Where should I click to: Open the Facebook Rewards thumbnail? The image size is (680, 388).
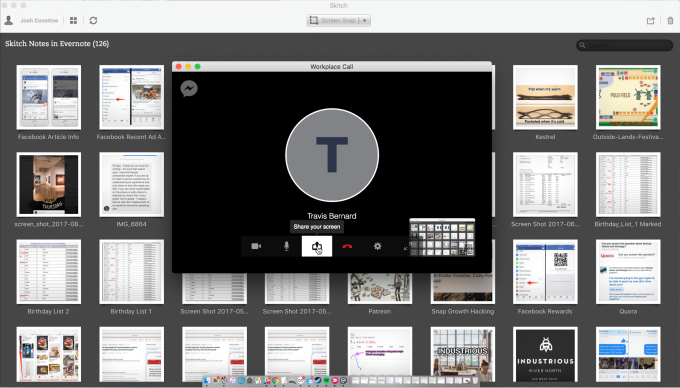tap(545, 272)
